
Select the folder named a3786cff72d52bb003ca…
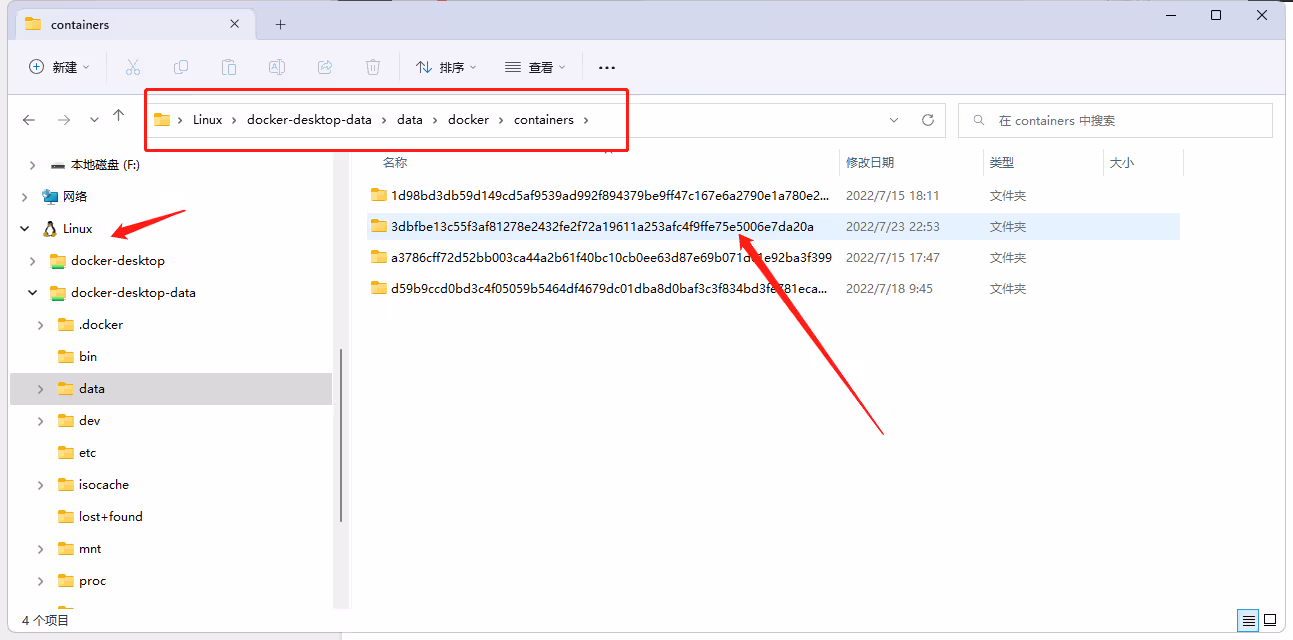click(611, 258)
